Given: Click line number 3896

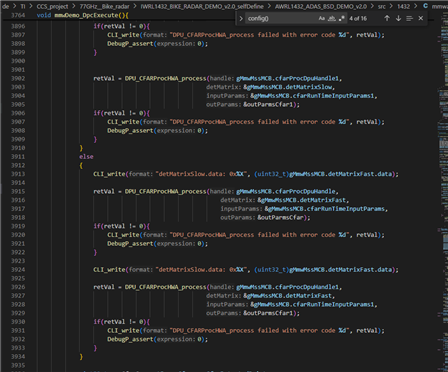Looking at the screenshot, I should (18, 26).
